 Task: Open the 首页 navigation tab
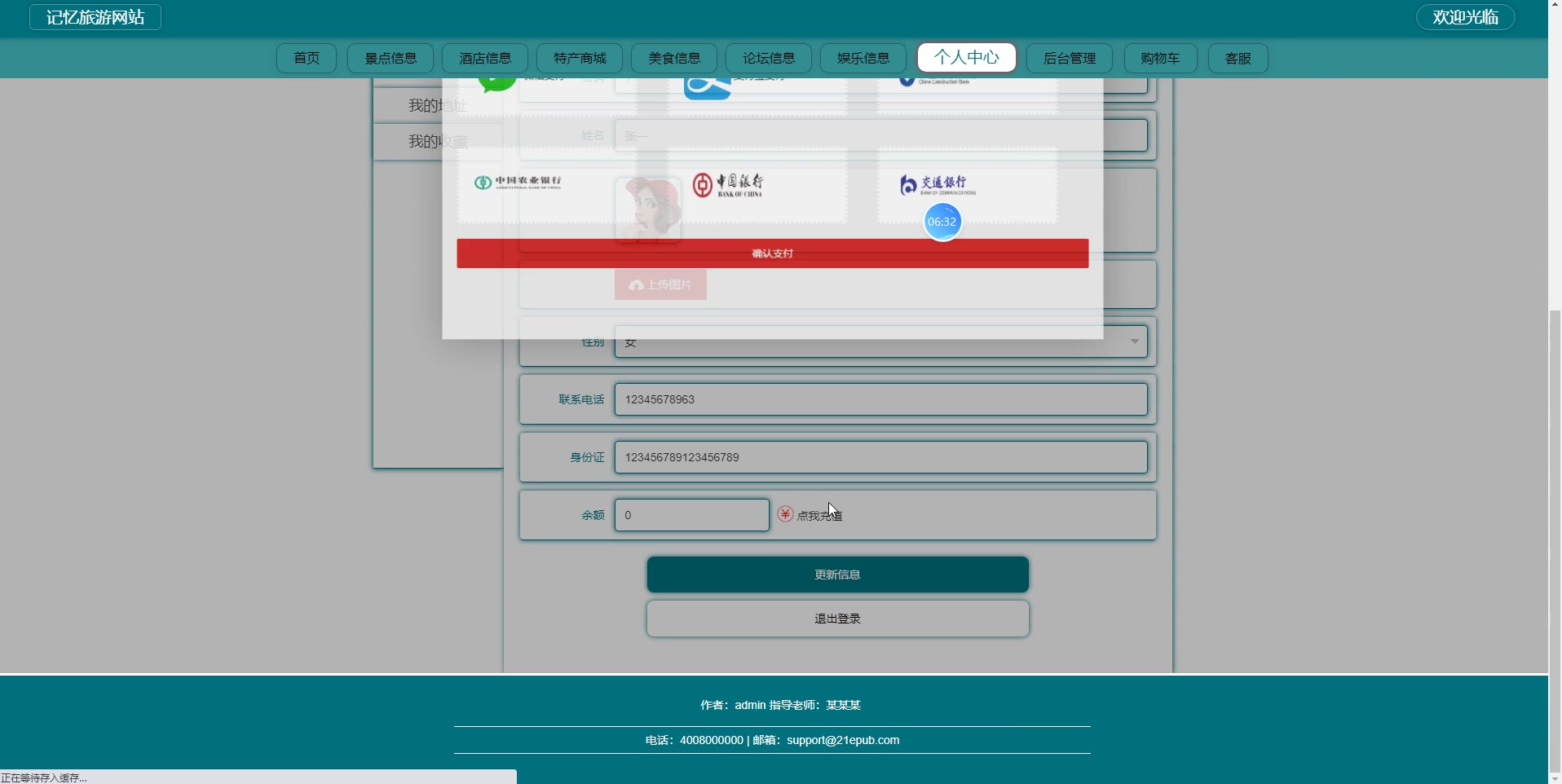click(307, 58)
